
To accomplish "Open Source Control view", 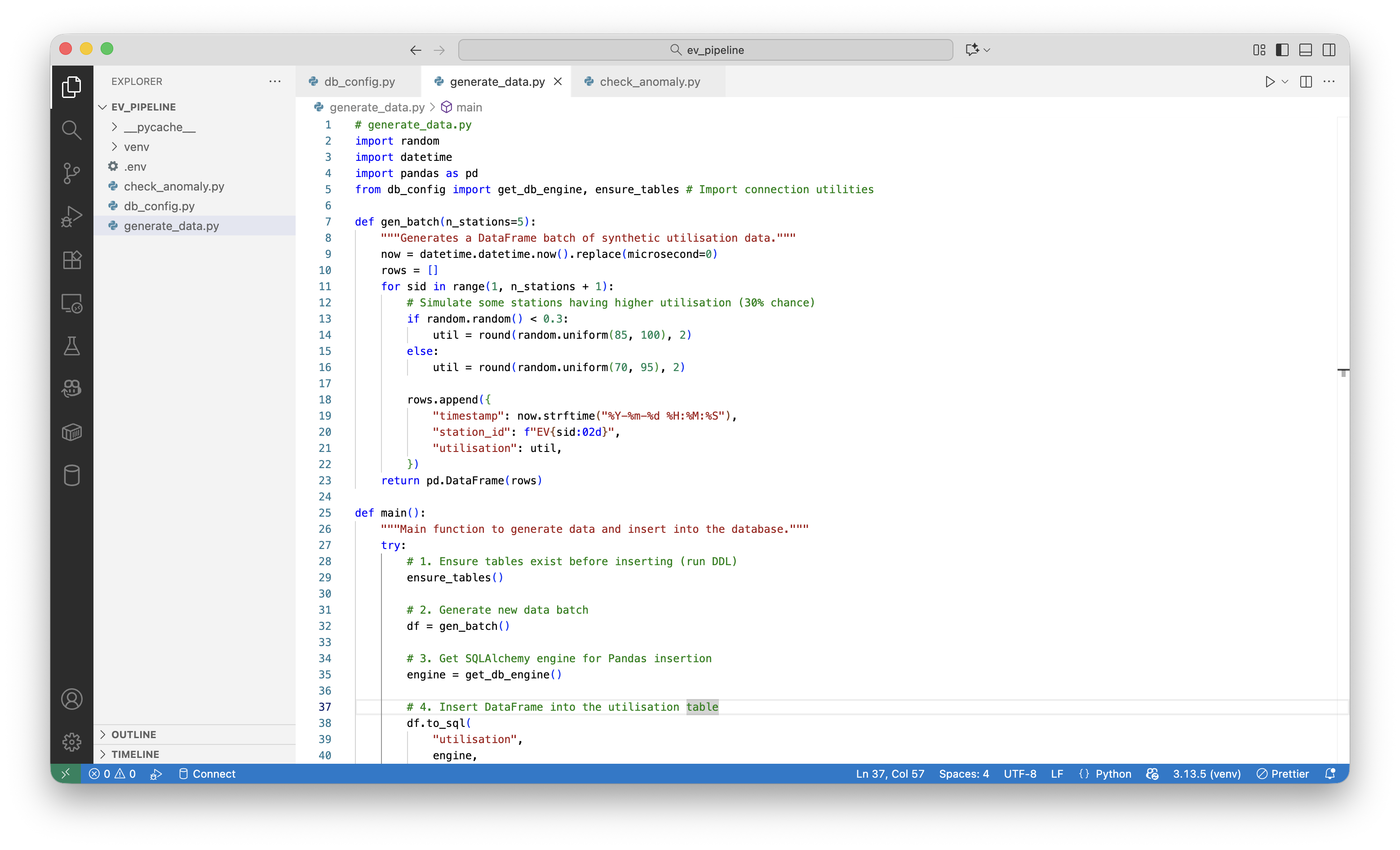I will [71, 173].
